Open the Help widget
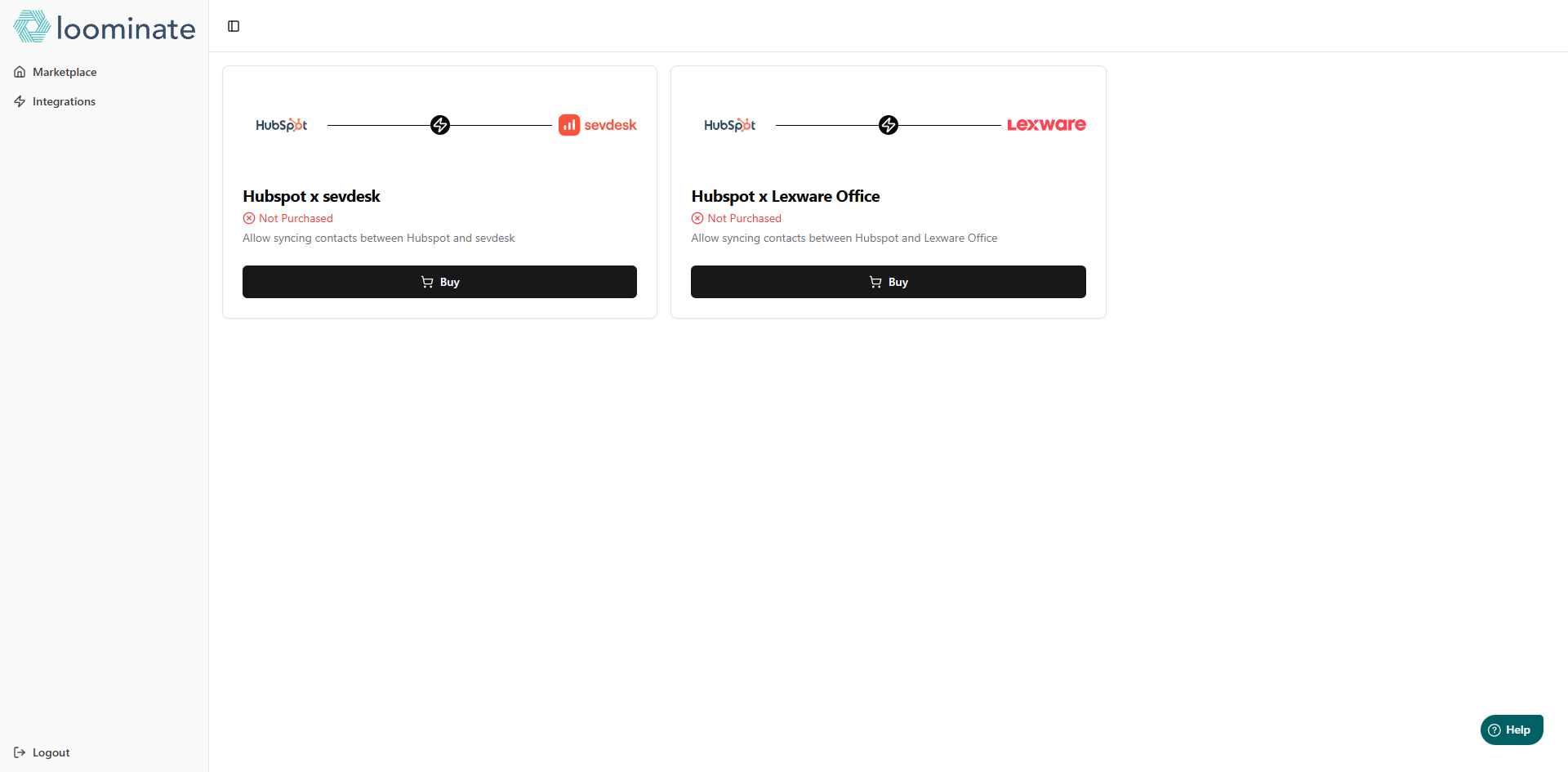This screenshot has height=772, width=1568. pyautogui.click(x=1512, y=730)
